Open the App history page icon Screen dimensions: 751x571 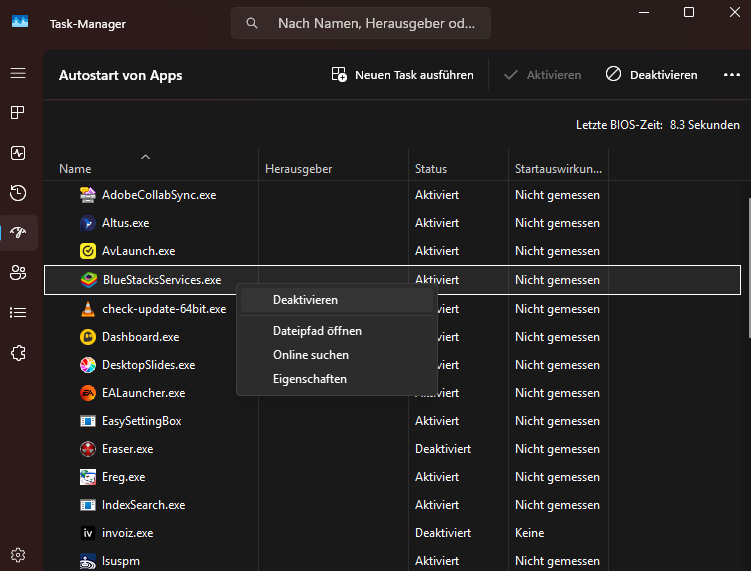18,193
